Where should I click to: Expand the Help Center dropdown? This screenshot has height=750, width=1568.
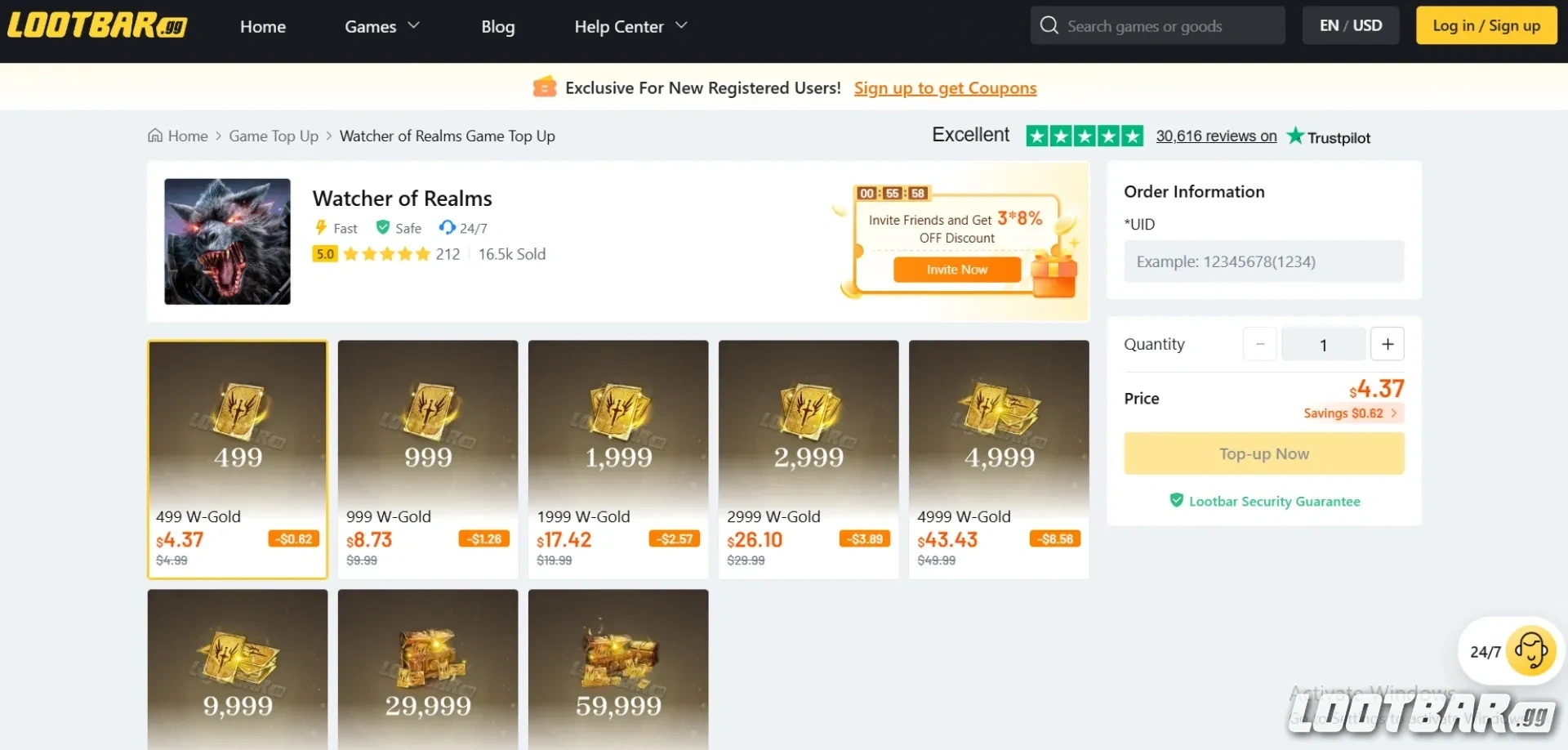630,26
